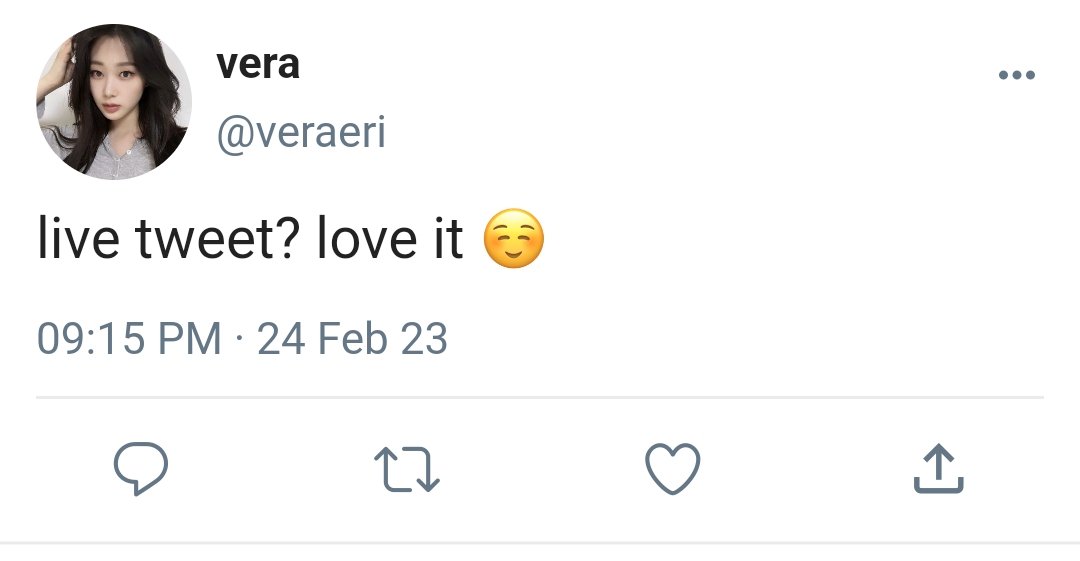Select the 24 Feb 23 date text
Viewport: 1080px width, 561px height.
pos(352,338)
